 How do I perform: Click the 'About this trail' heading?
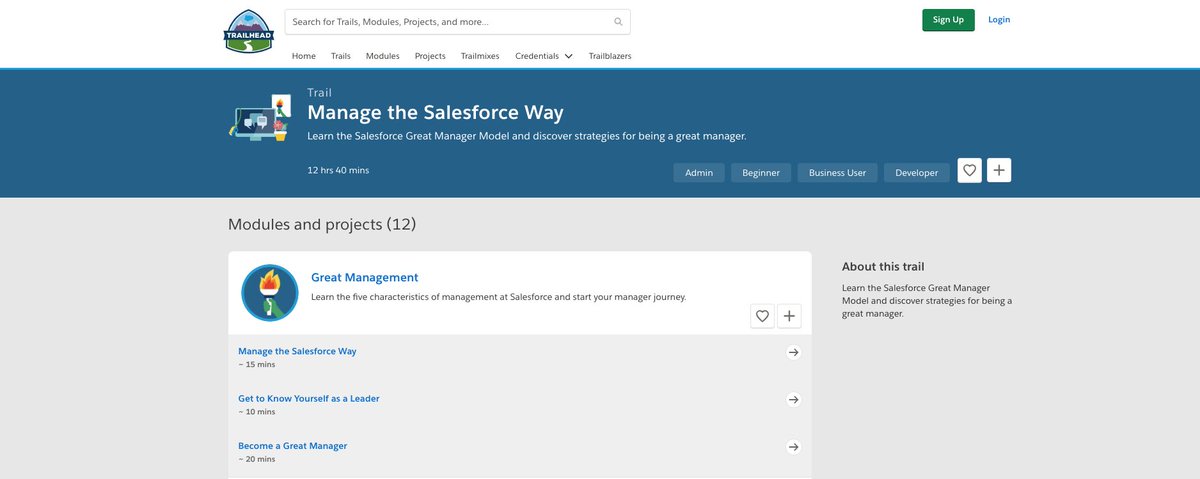883,267
